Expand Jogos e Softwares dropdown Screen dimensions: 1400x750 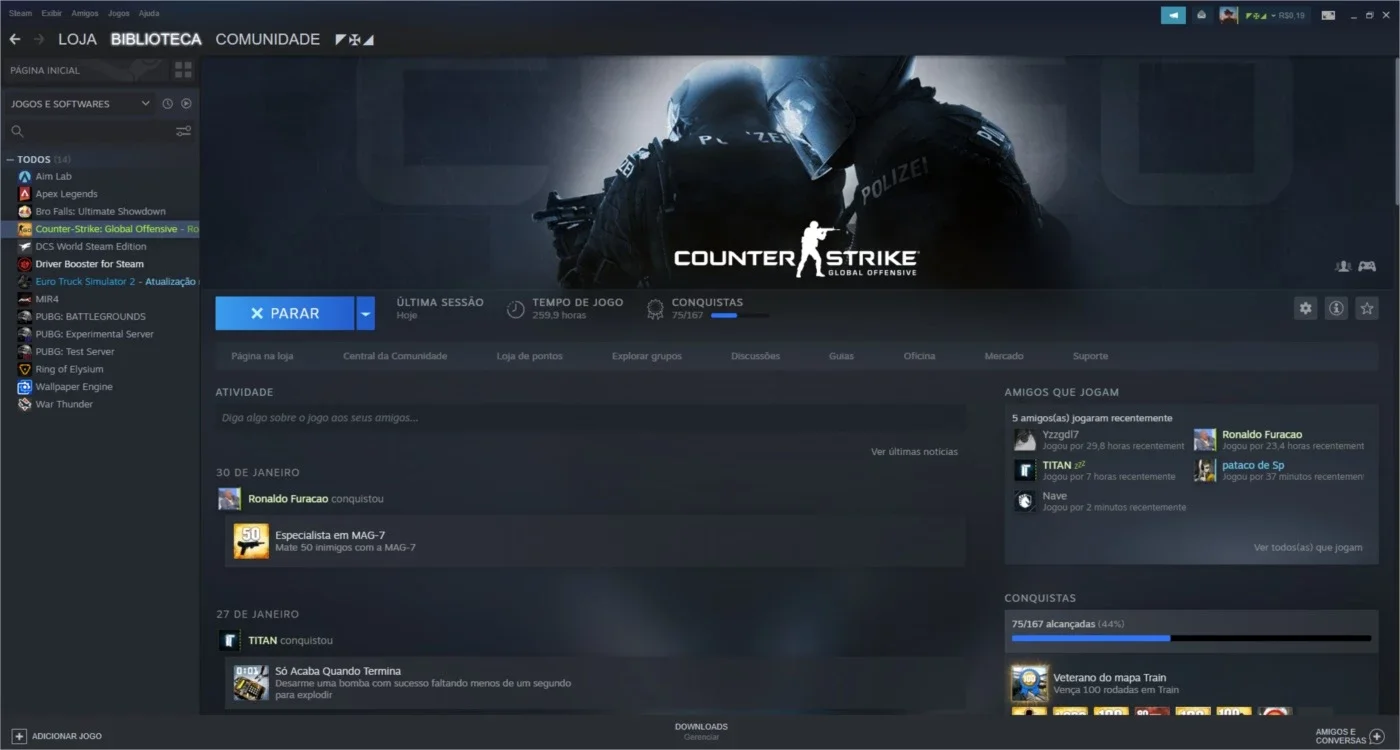(145, 104)
